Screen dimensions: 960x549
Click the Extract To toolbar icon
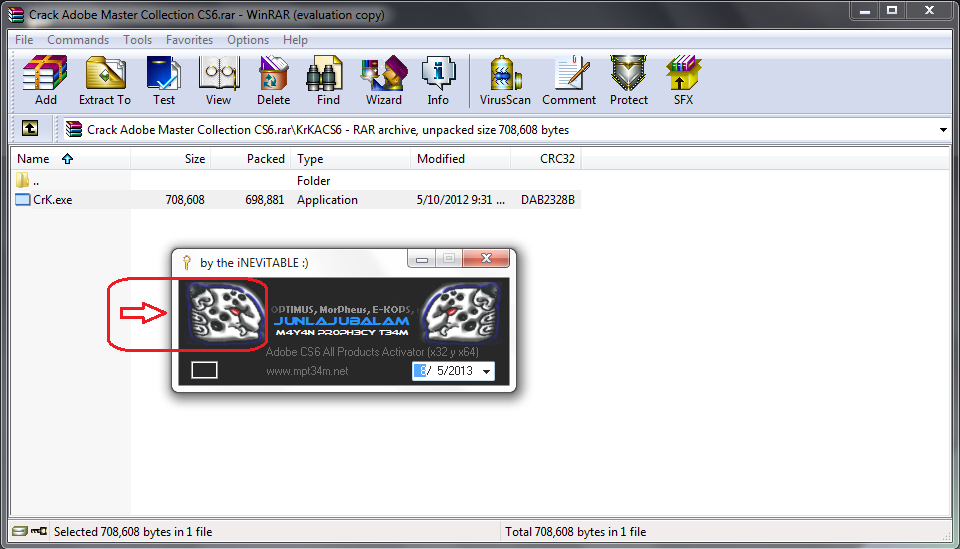(105, 80)
